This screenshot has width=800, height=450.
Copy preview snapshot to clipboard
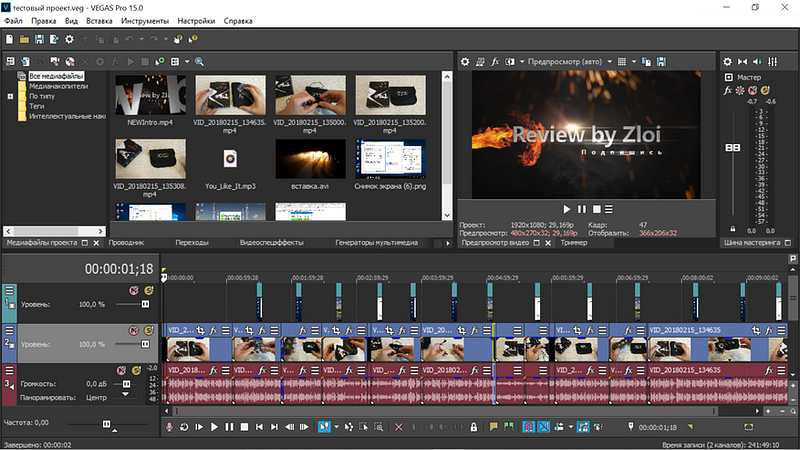(x=646, y=62)
